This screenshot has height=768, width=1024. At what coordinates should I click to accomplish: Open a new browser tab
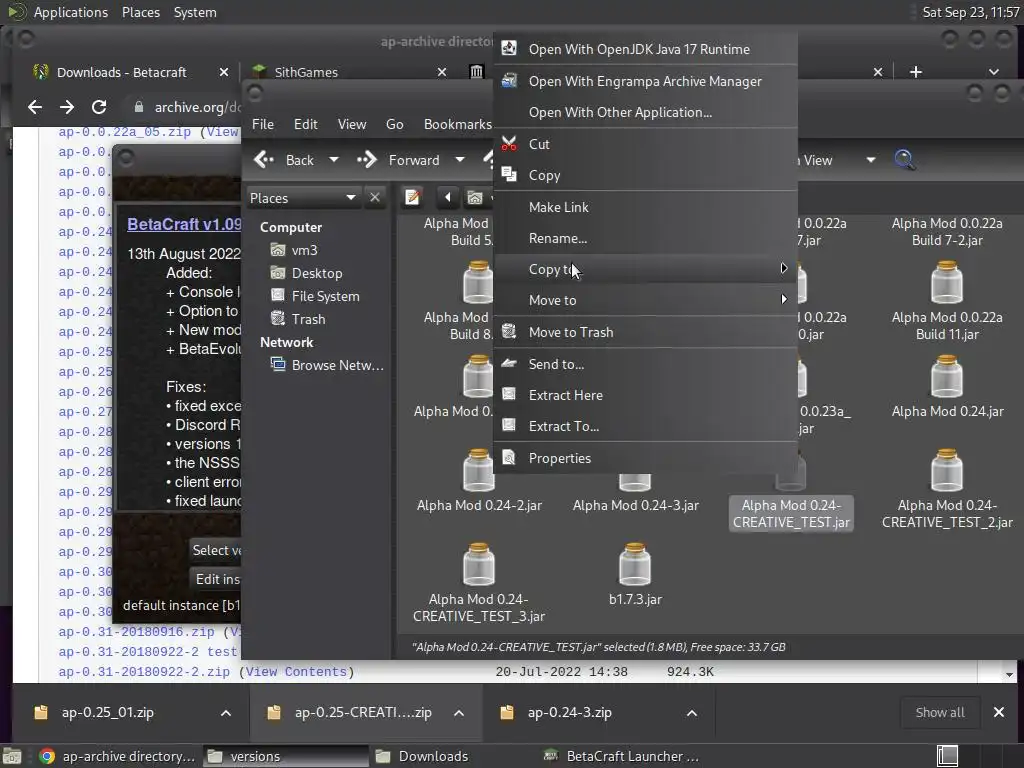[916, 72]
